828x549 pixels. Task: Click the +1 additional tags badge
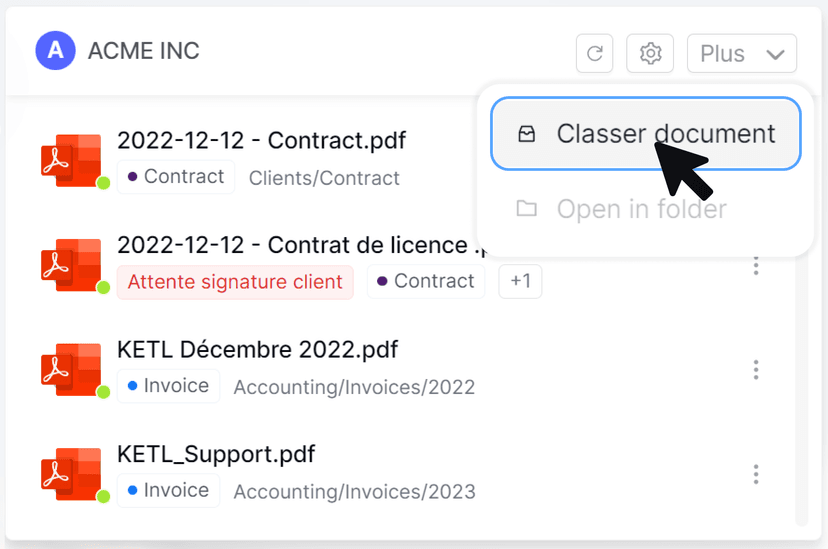pyautogui.click(x=520, y=282)
